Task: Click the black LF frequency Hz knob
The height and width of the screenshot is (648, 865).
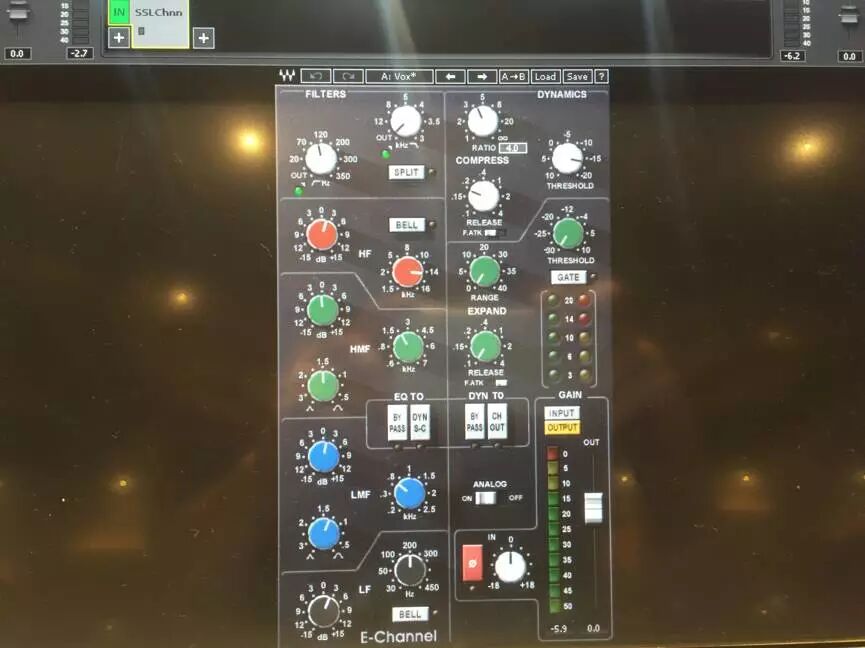Action: 410,570
